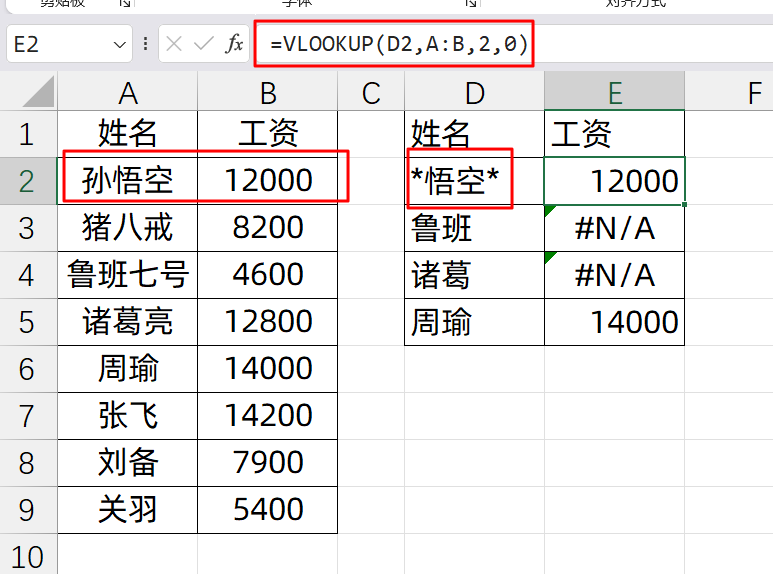The image size is (773, 574).
Task: Select row 1 header
Action: pos(28,134)
